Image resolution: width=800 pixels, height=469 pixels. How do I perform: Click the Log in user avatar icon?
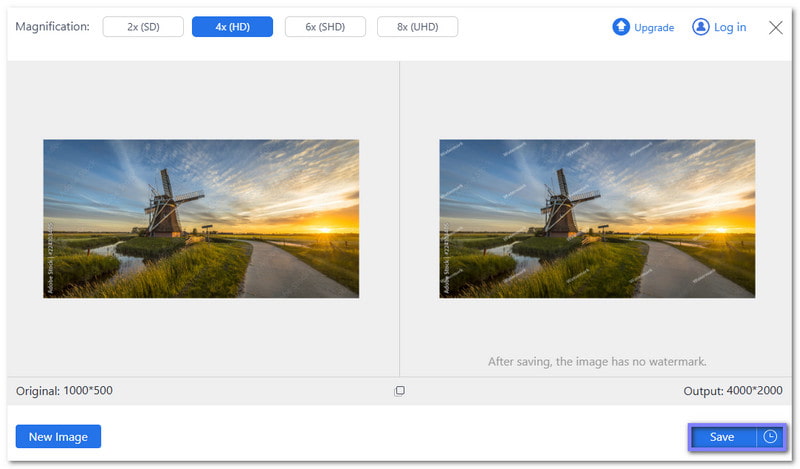[x=700, y=27]
